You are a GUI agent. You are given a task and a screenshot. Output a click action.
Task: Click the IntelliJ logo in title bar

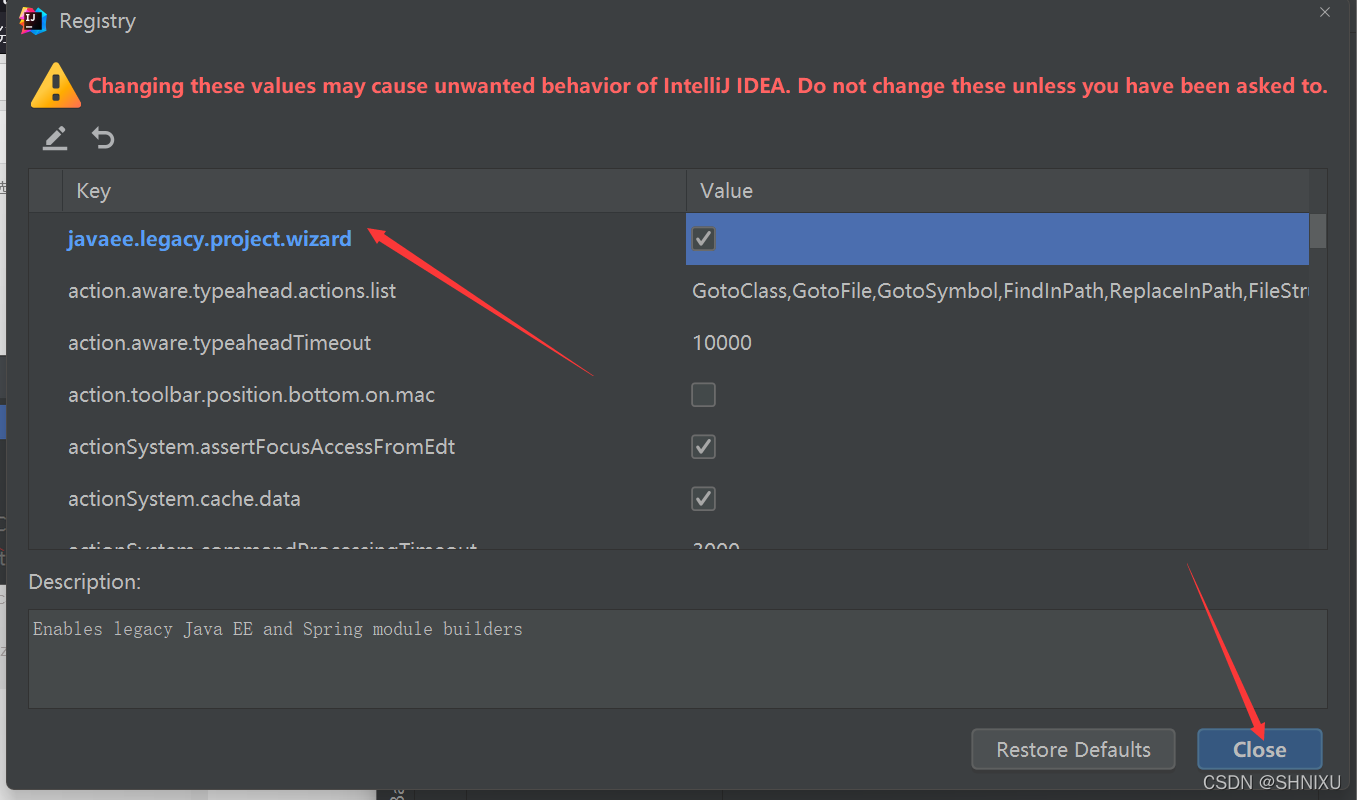pos(33,20)
